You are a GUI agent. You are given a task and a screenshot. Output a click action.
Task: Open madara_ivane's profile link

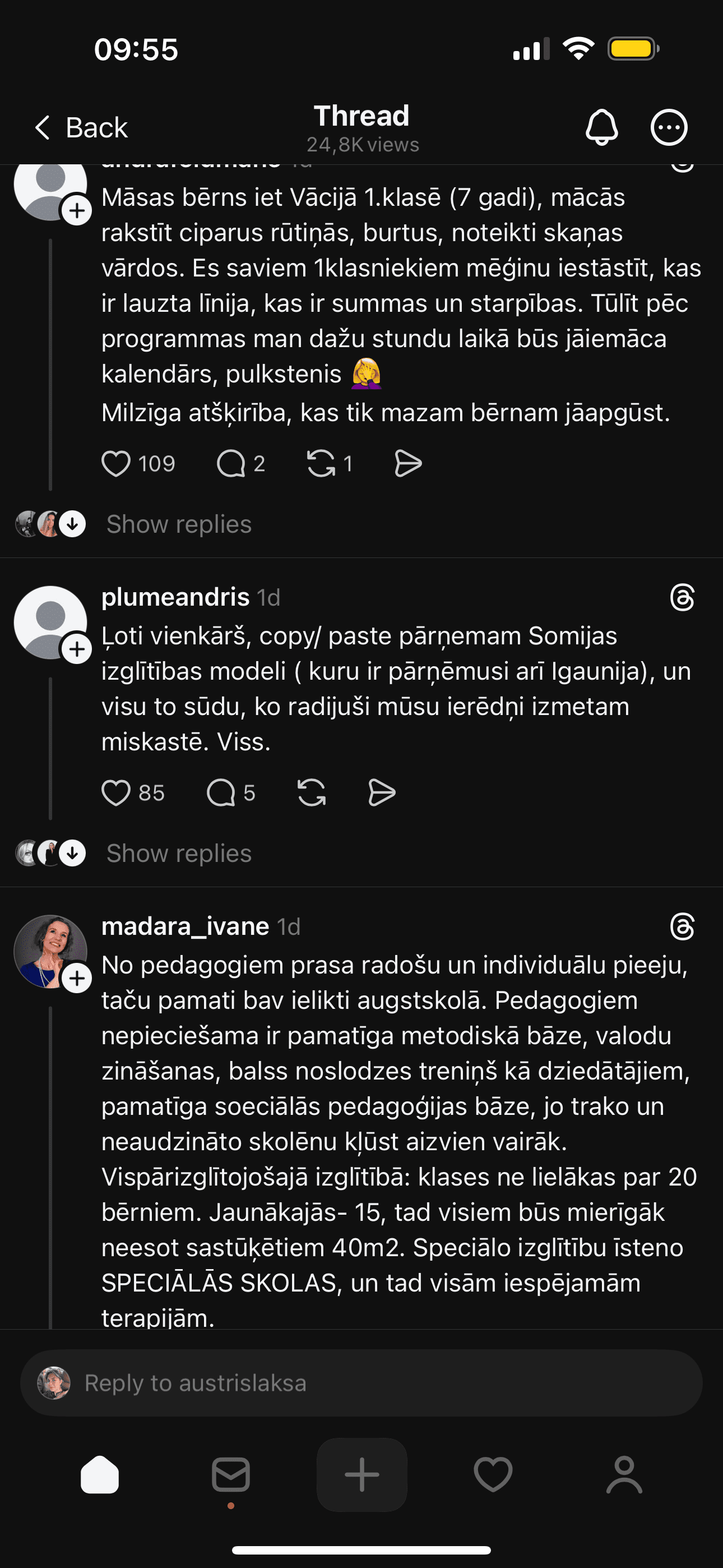185,926
